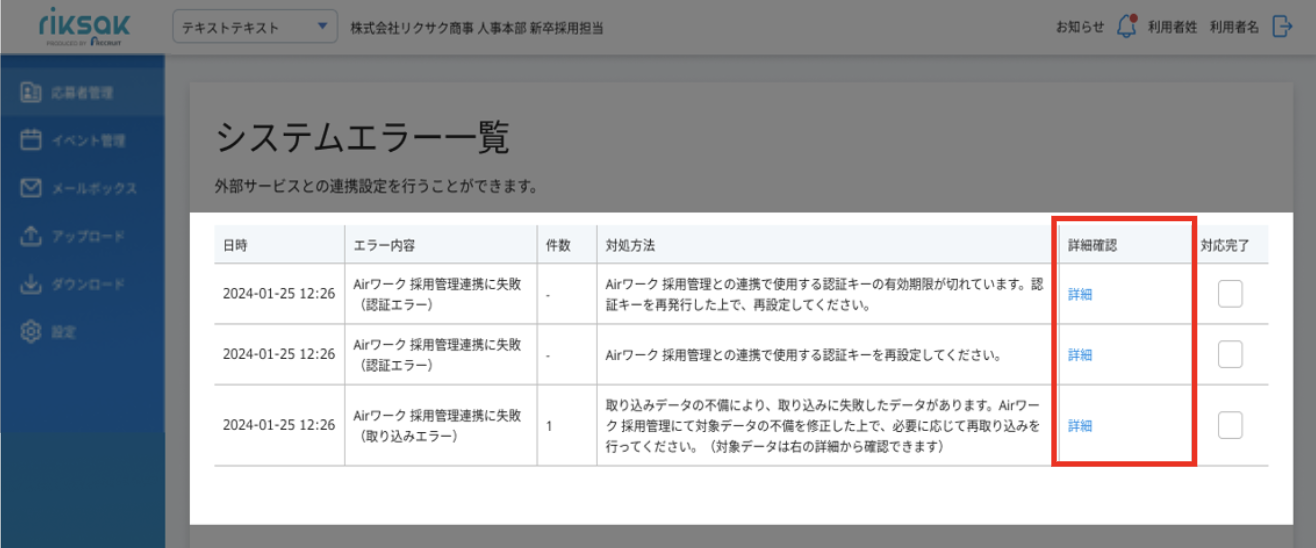Viewport: 1316px width, 548px height.
Task: Open 応募者管理 in the sidebar
Action: click(82, 93)
